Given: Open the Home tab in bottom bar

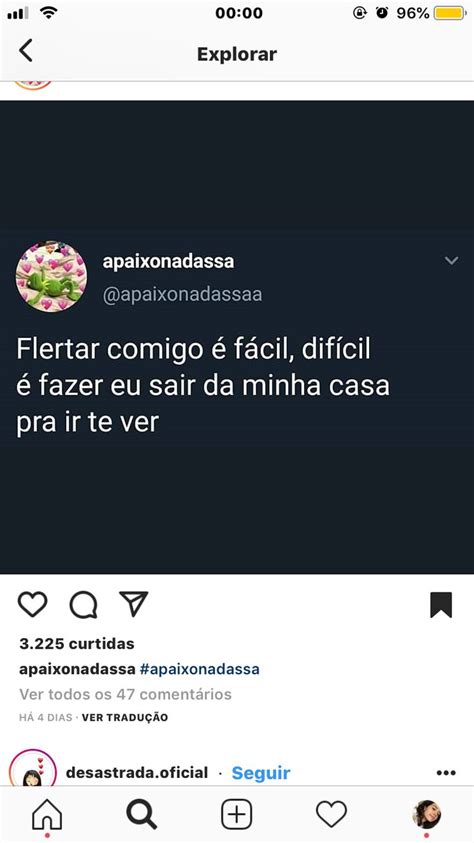Looking at the screenshot, I should pos(47,815).
